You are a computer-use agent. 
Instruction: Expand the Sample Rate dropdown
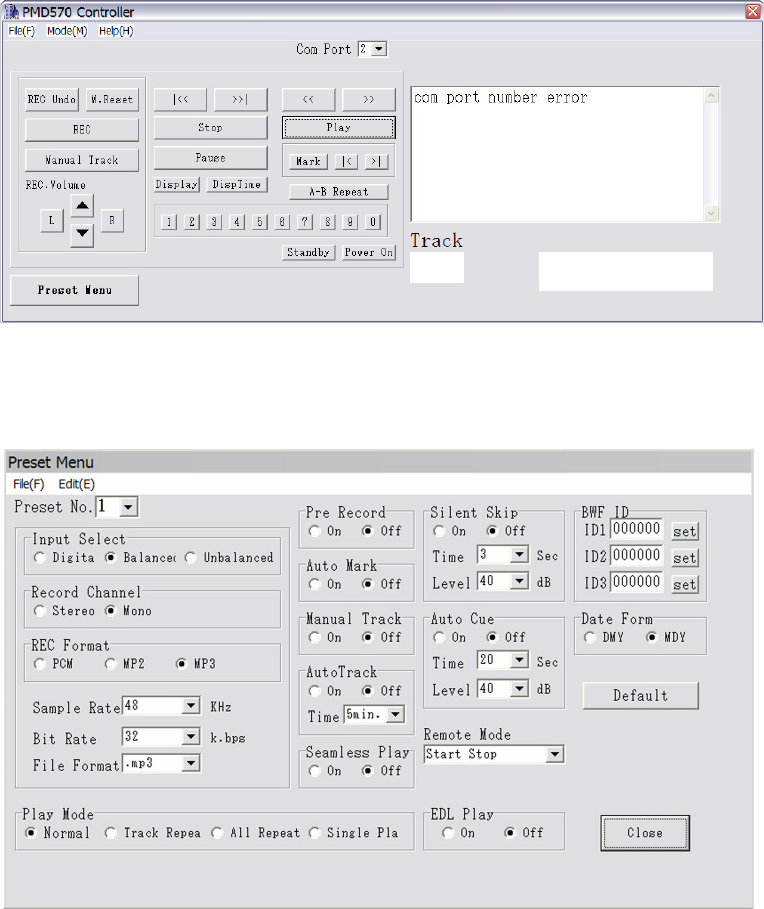point(191,706)
